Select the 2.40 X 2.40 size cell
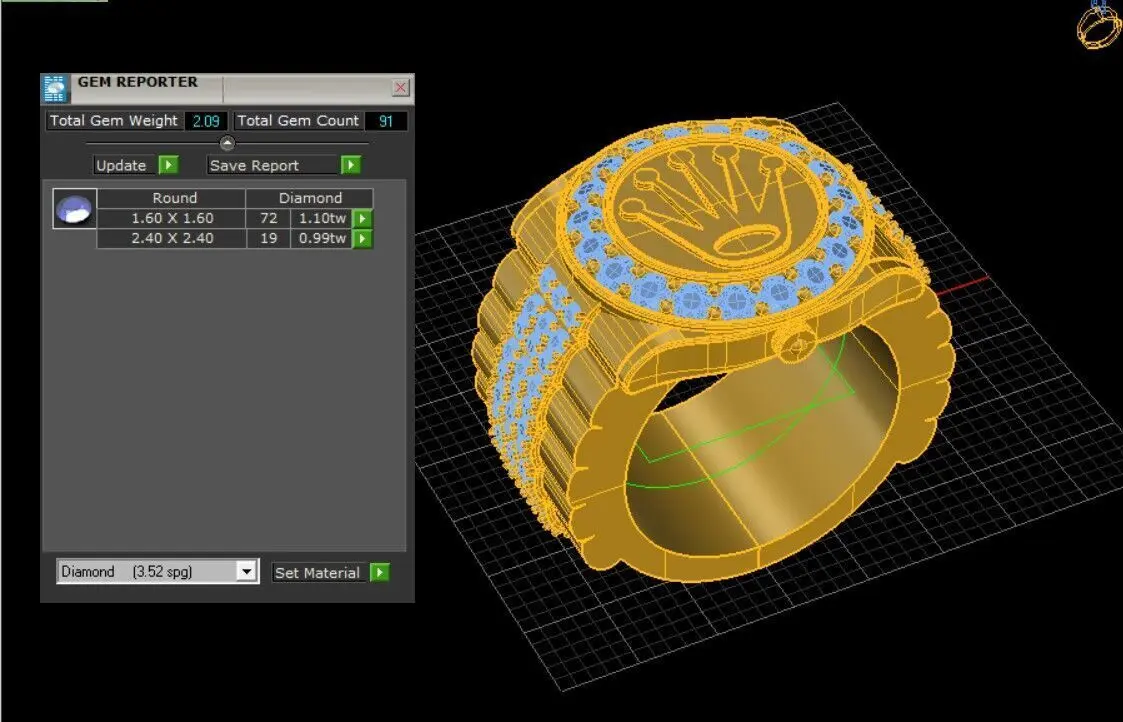 (172, 239)
